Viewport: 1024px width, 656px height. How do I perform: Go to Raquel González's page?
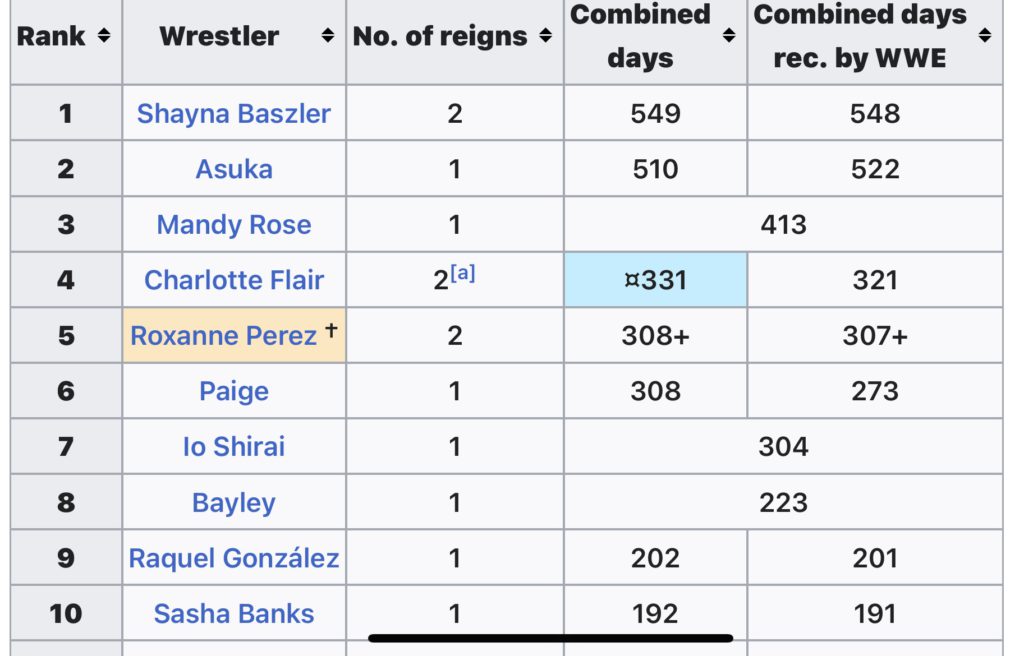tap(234, 558)
